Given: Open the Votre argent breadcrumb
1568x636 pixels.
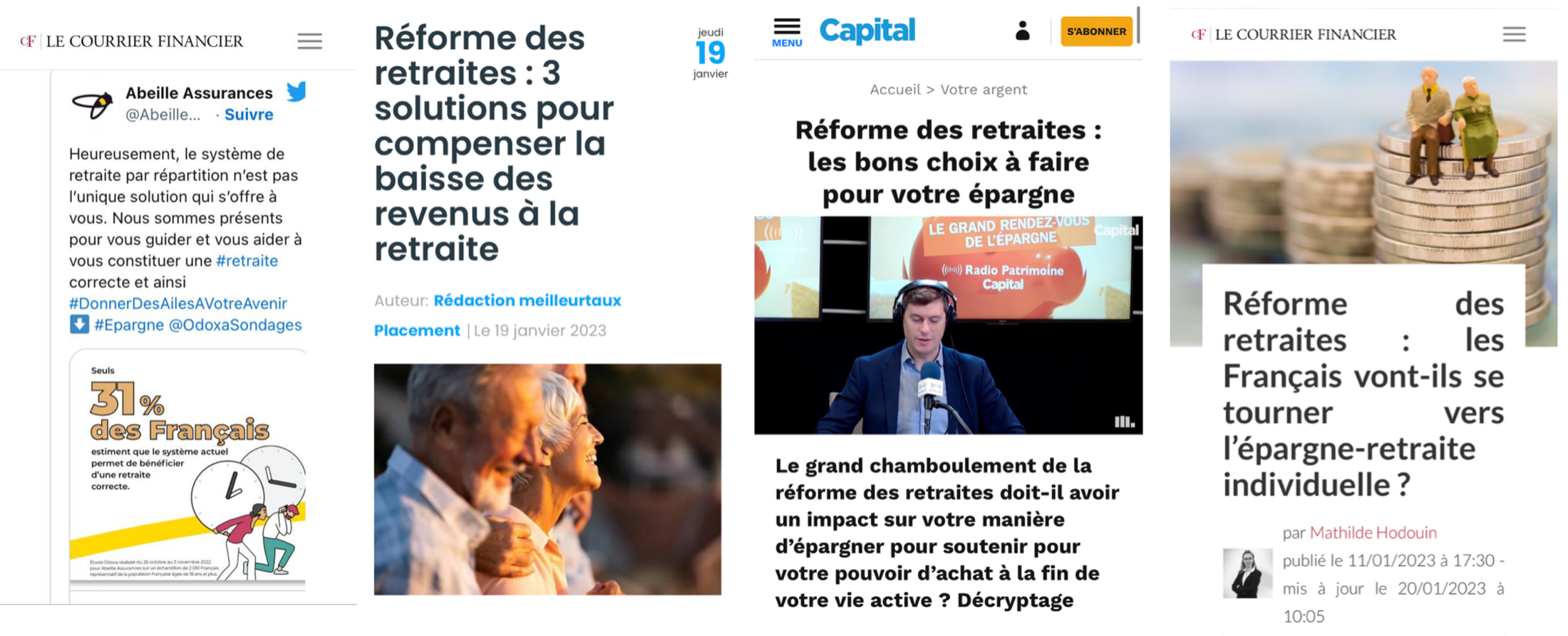Looking at the screenshot, I should pos(984,90).
